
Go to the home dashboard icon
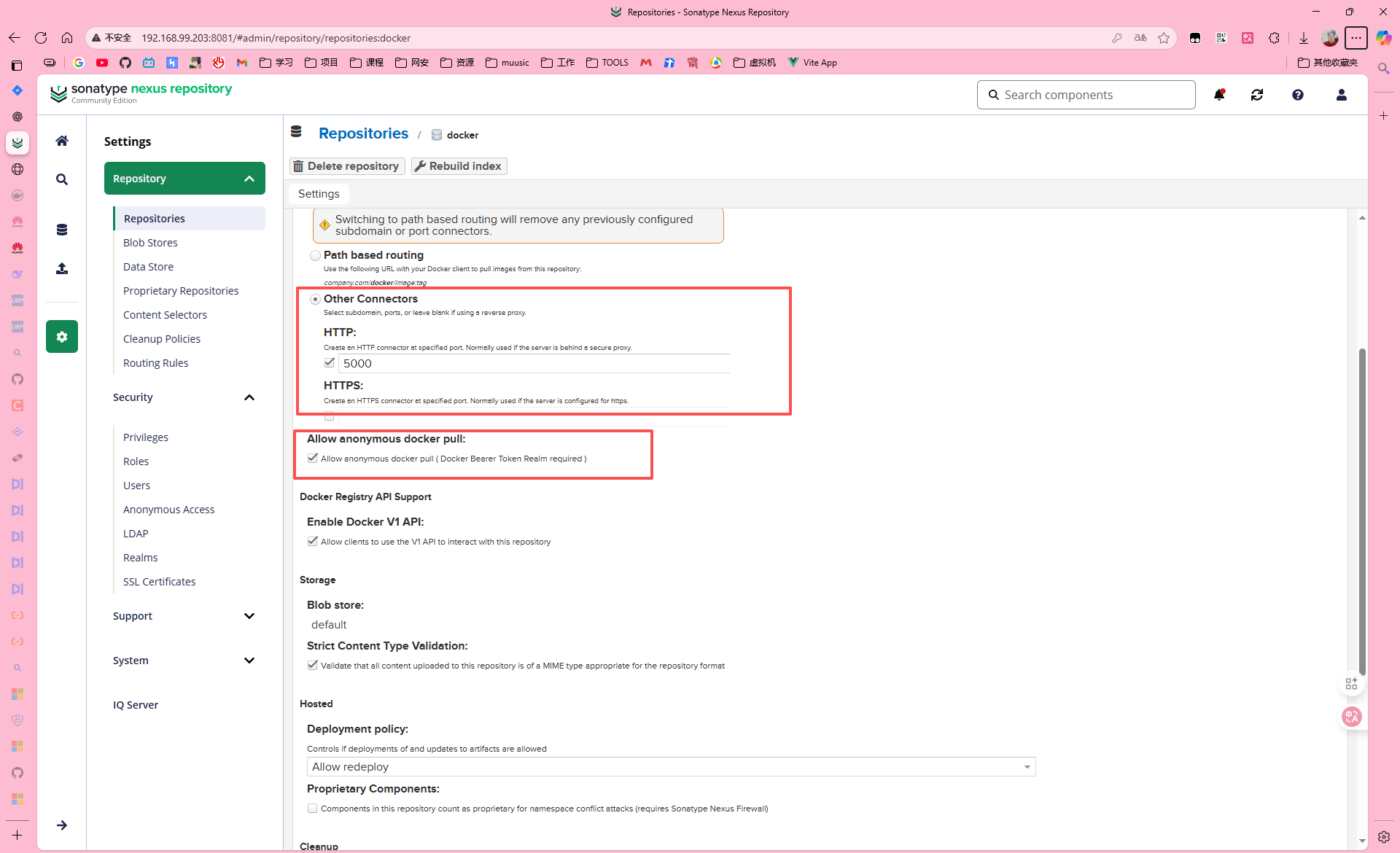(x=62, y=141)
